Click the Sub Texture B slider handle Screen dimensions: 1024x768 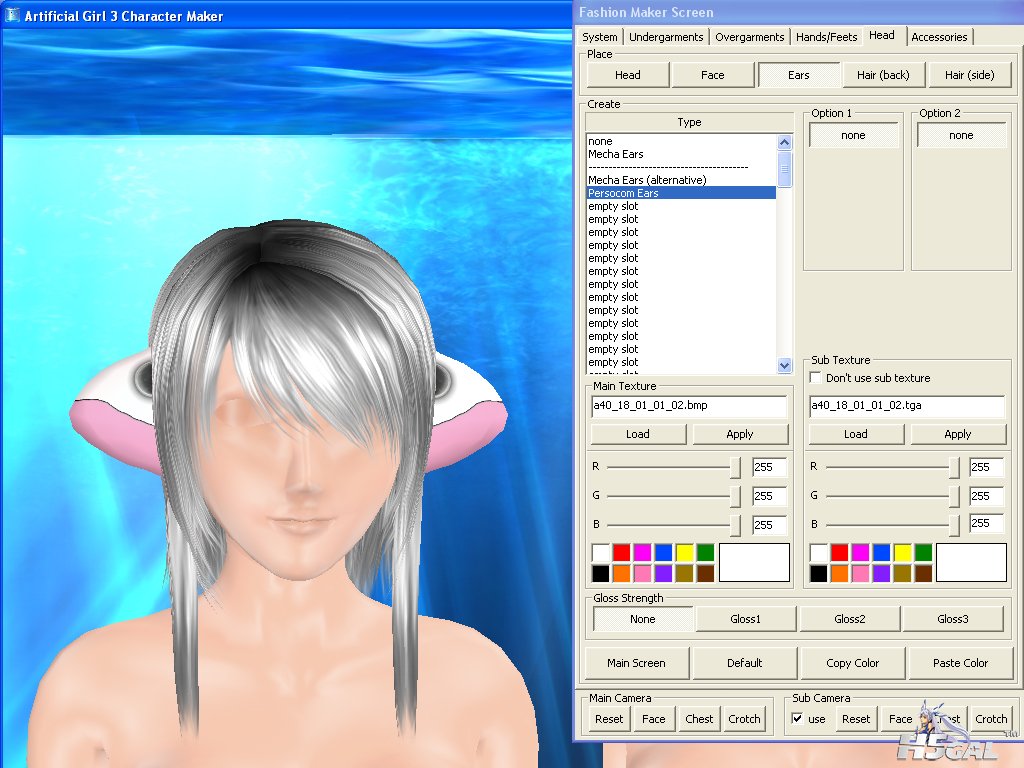(953, 524)
